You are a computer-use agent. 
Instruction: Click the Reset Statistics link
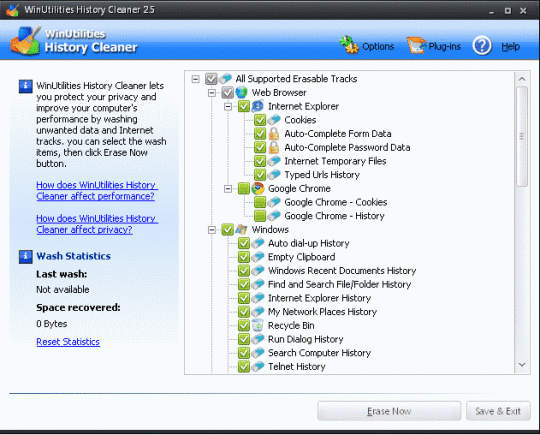(68, 342)
